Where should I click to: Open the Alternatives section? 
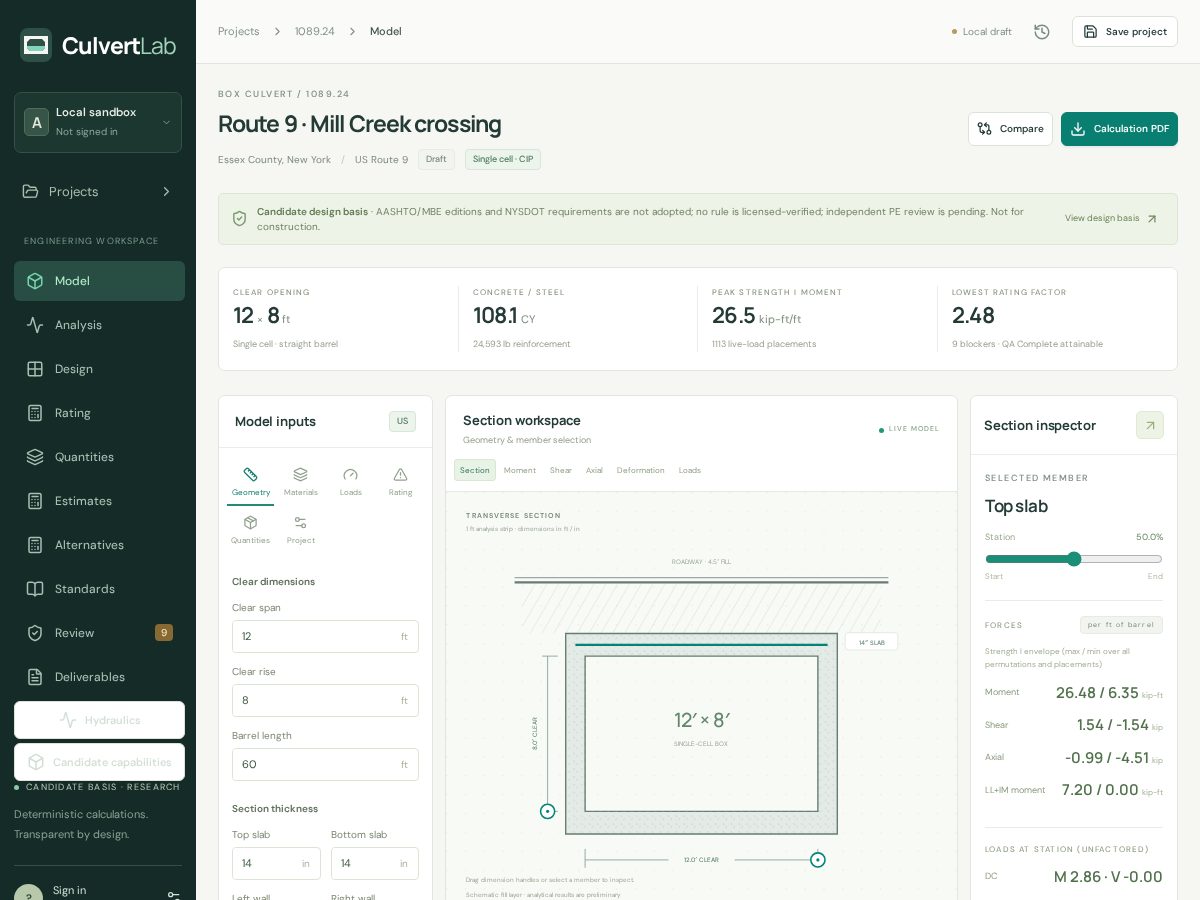[x=99, y=545]
